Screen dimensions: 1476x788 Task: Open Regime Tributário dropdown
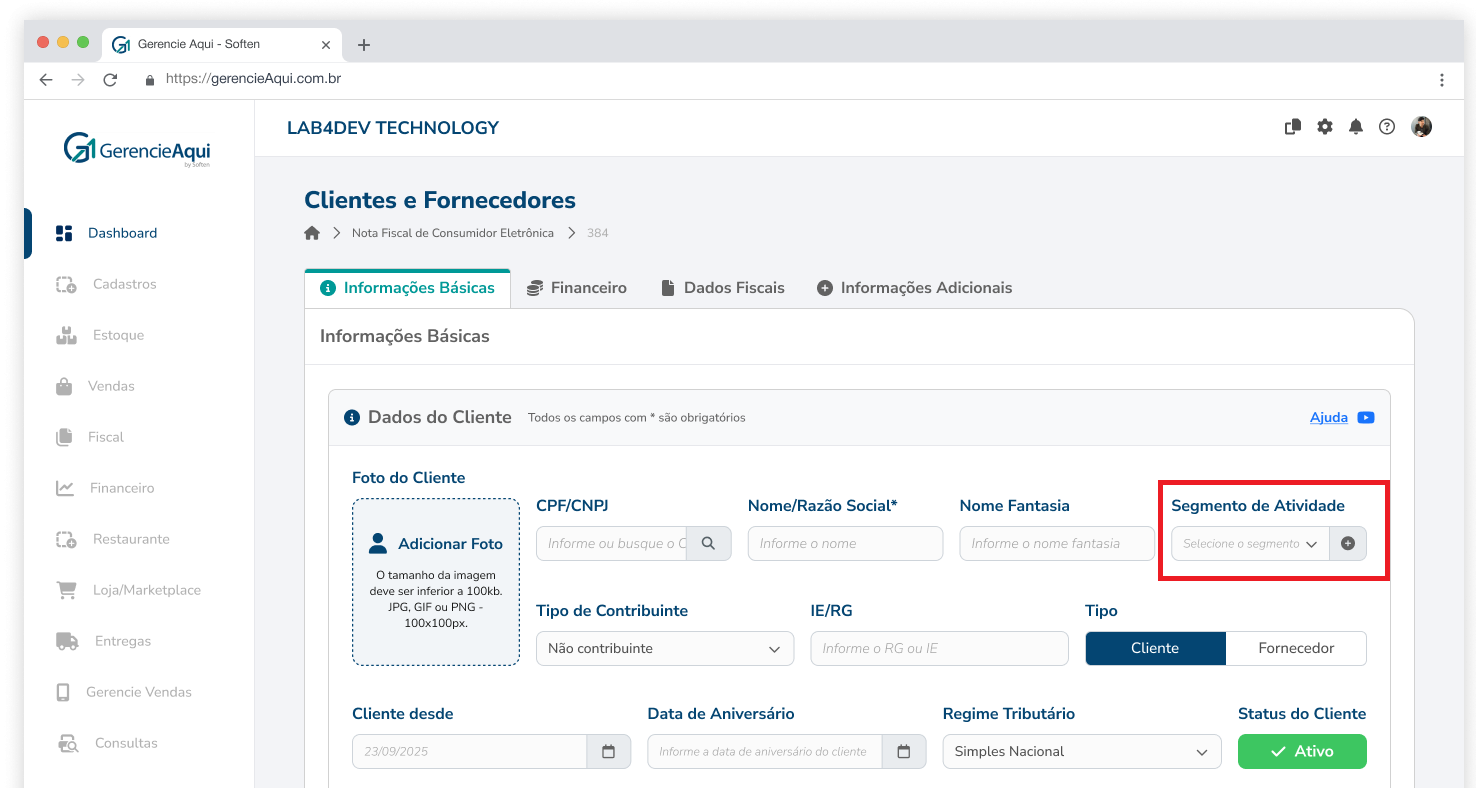click(1081, 752)
